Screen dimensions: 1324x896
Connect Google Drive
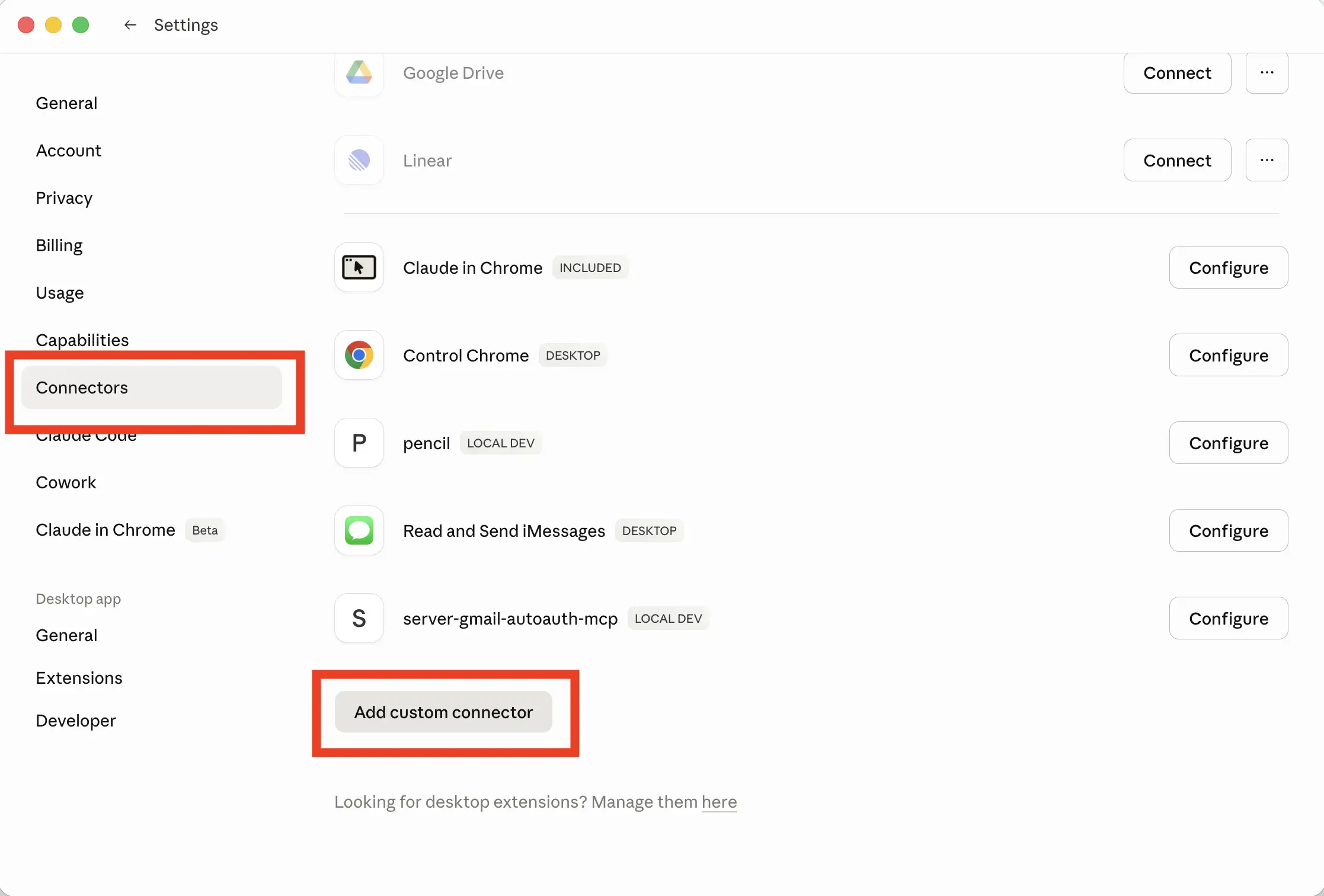pos(1177,73)
